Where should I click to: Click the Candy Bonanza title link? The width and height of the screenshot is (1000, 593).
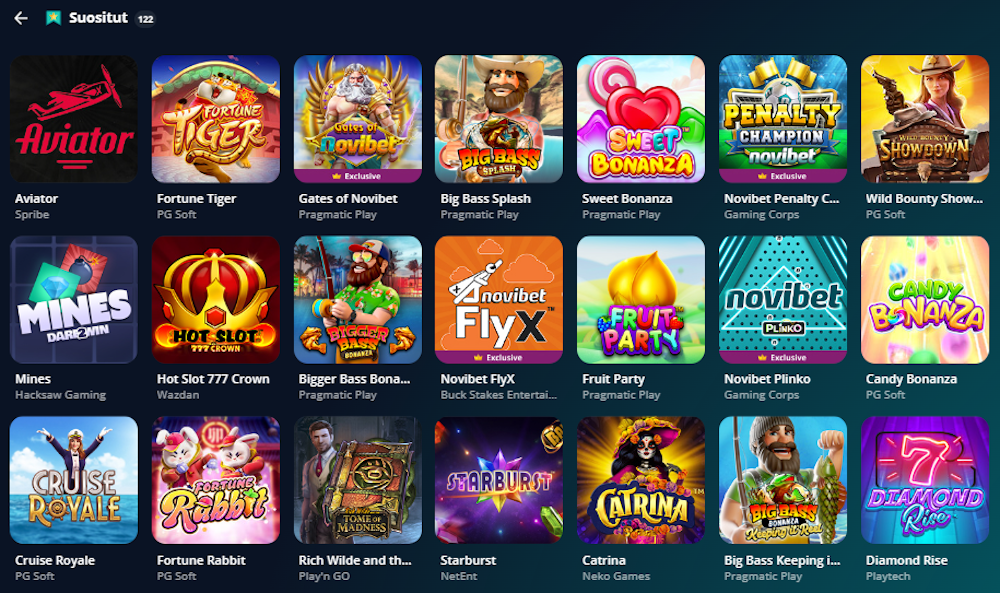(x=911, y=379)
